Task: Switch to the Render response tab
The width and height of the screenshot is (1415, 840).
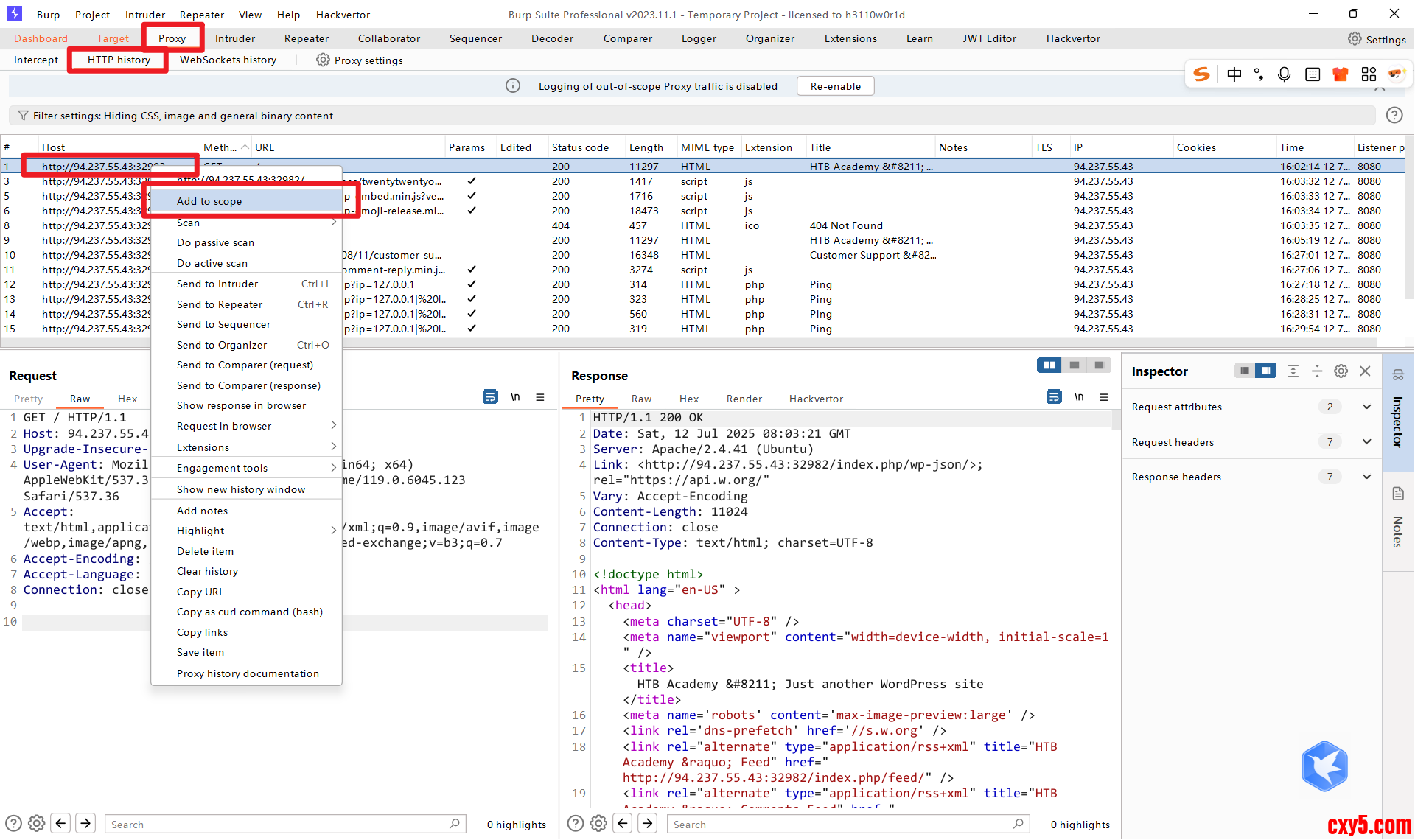Action: pos(744,399)
